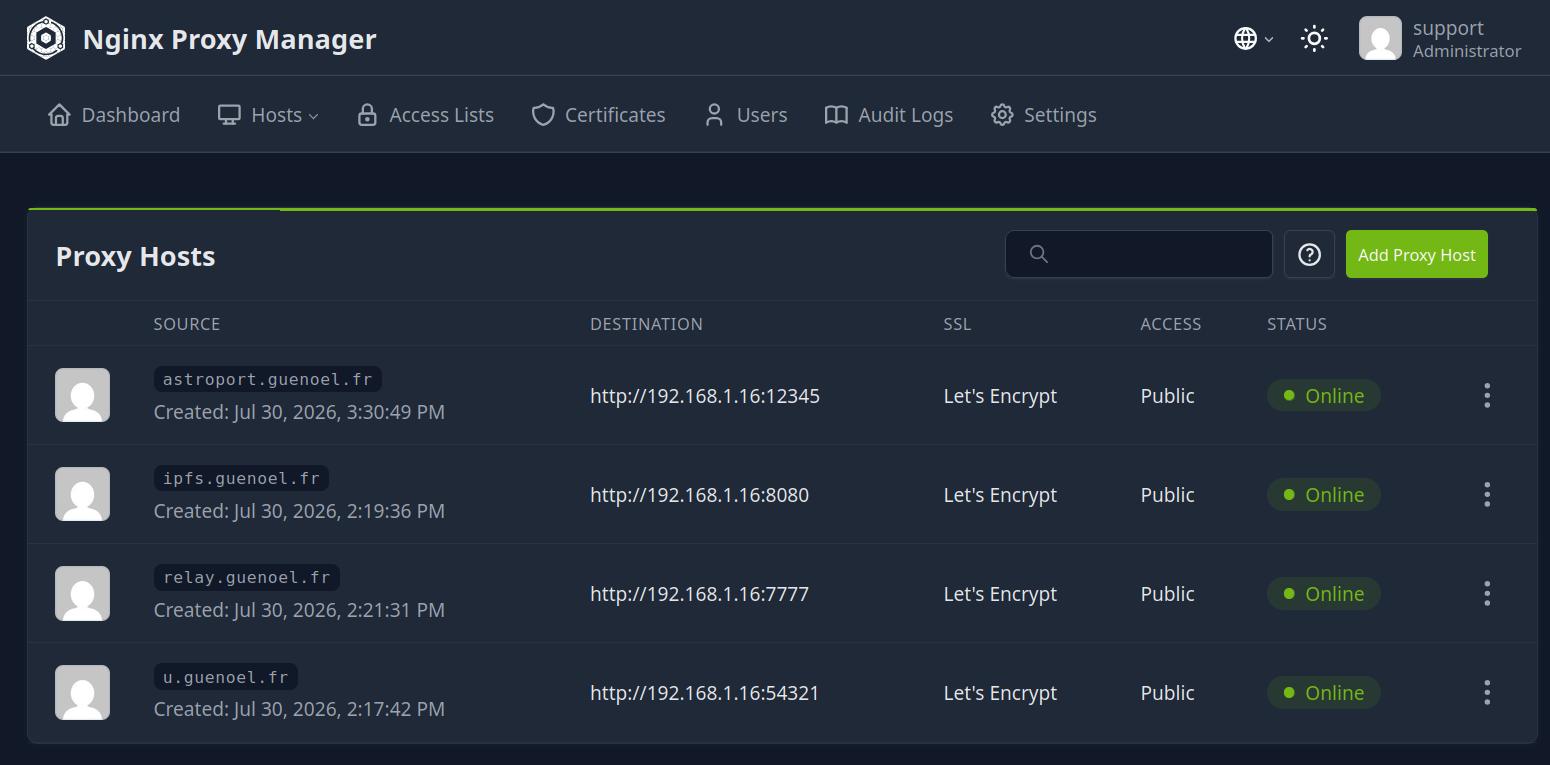Open the support user avatar menu
Screen dimensions: 1550x765
(x=1380, y=39)
